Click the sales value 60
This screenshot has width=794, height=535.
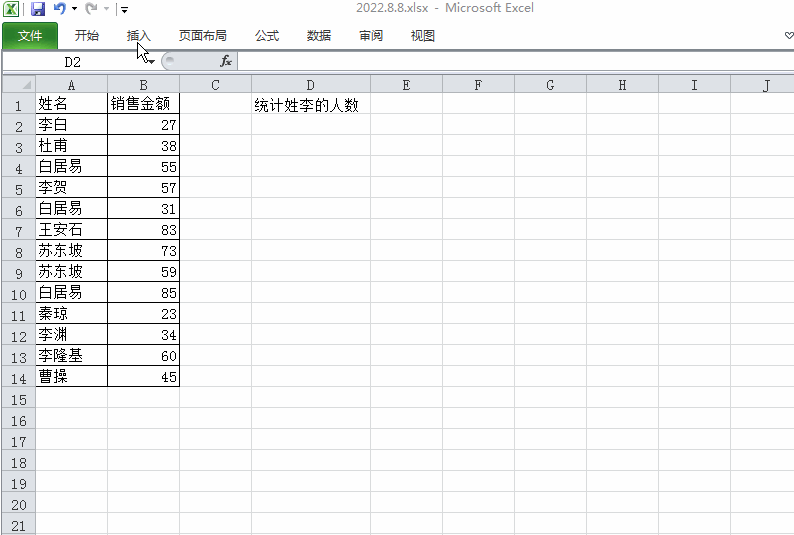click(x=143, y=356)
